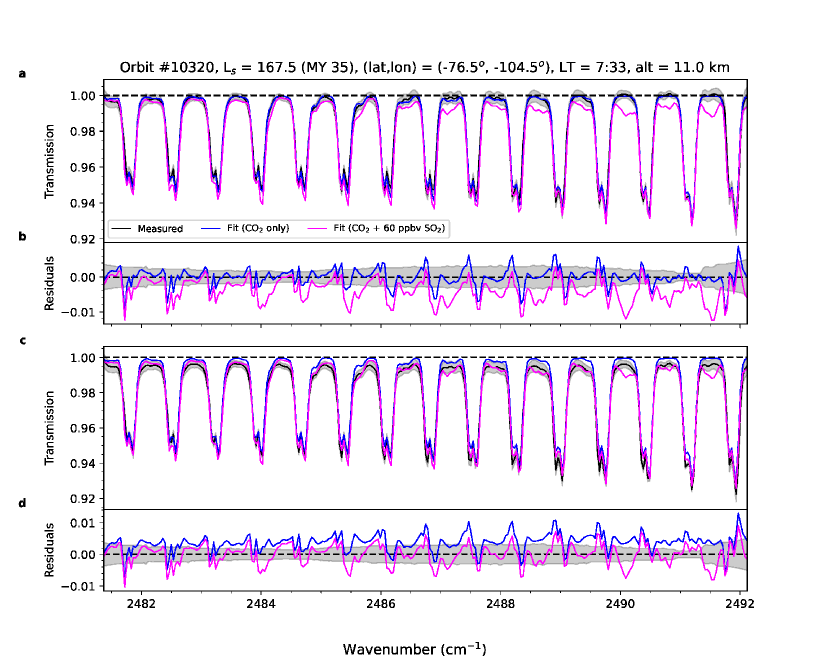Click the "0.96" y-tick in panel a
830x664 pixels.
pos(83,167)
